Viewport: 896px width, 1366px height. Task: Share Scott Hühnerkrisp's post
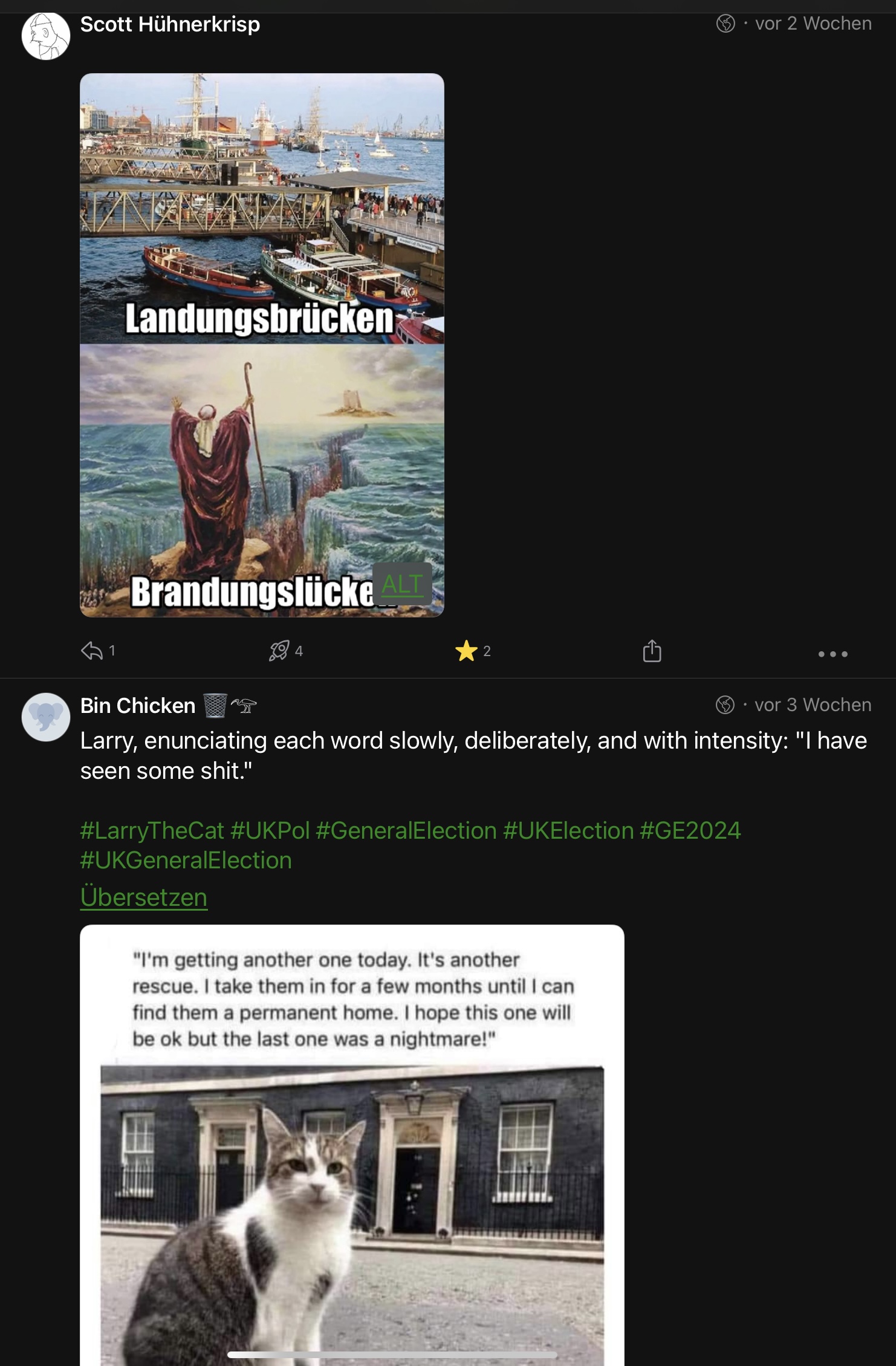click(x=652, y=651)
